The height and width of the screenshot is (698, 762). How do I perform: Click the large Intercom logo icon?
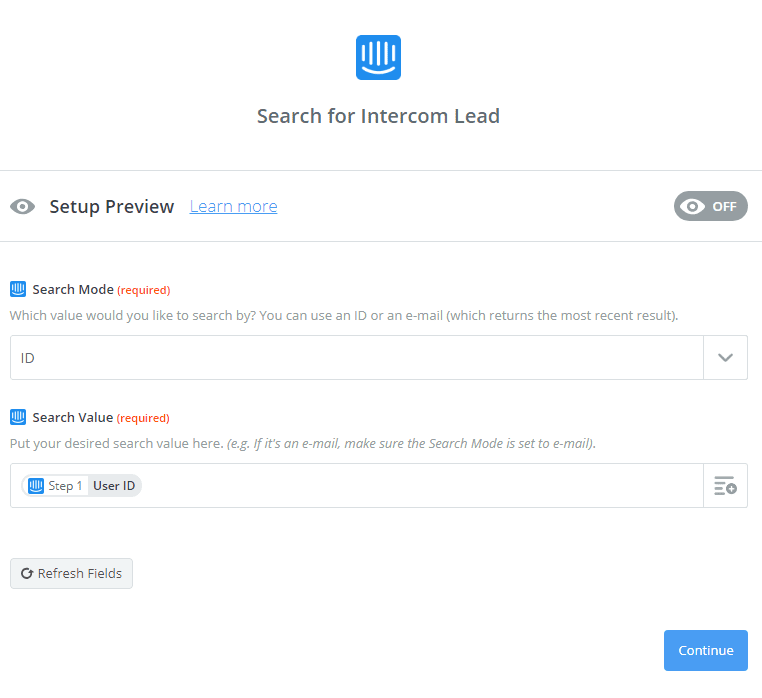pos(378,57)
